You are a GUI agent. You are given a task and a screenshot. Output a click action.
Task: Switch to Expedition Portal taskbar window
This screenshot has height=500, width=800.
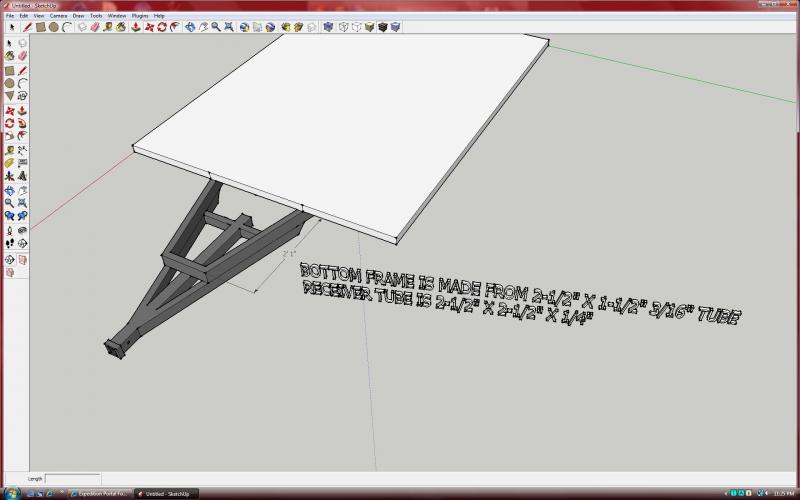(99, 493)
